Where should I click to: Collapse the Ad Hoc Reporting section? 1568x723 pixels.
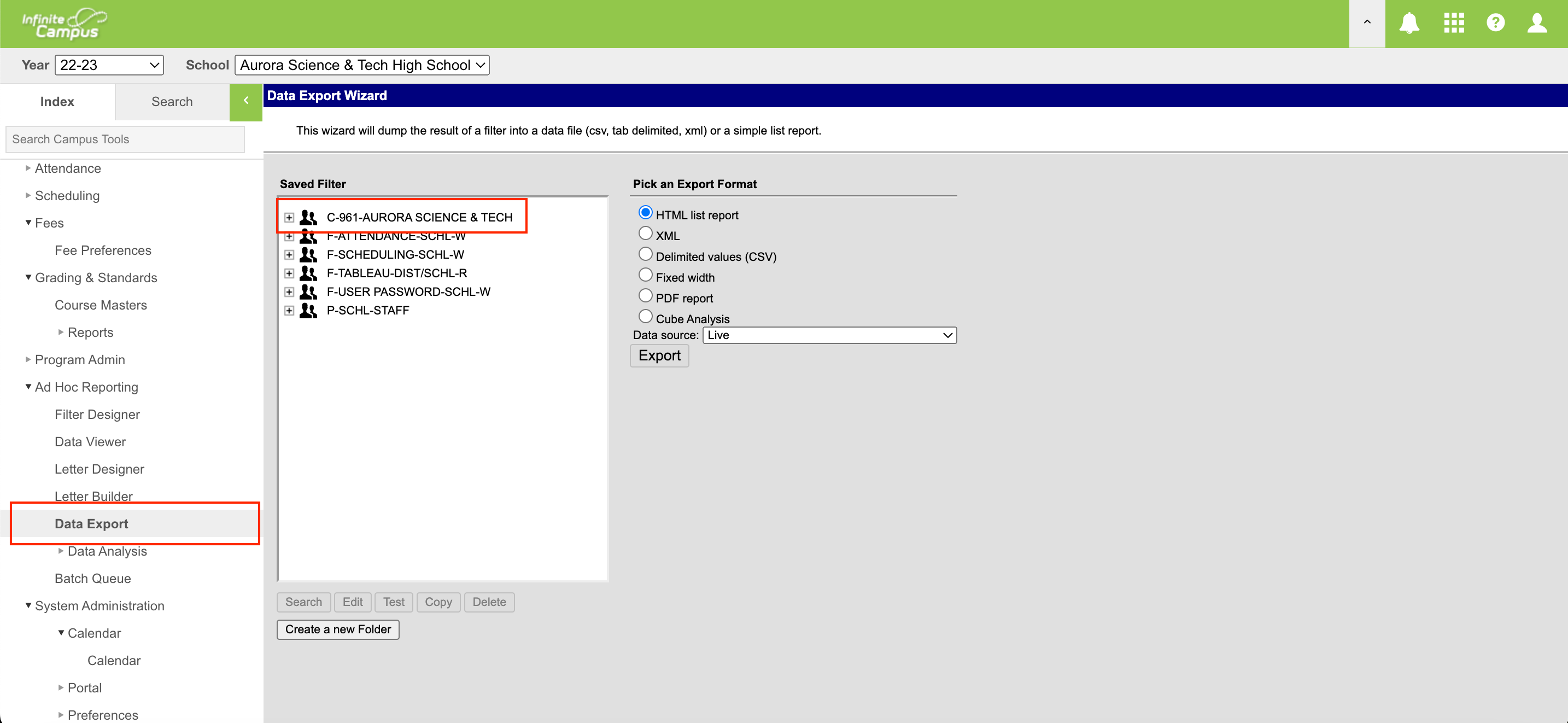click(28, 387)
